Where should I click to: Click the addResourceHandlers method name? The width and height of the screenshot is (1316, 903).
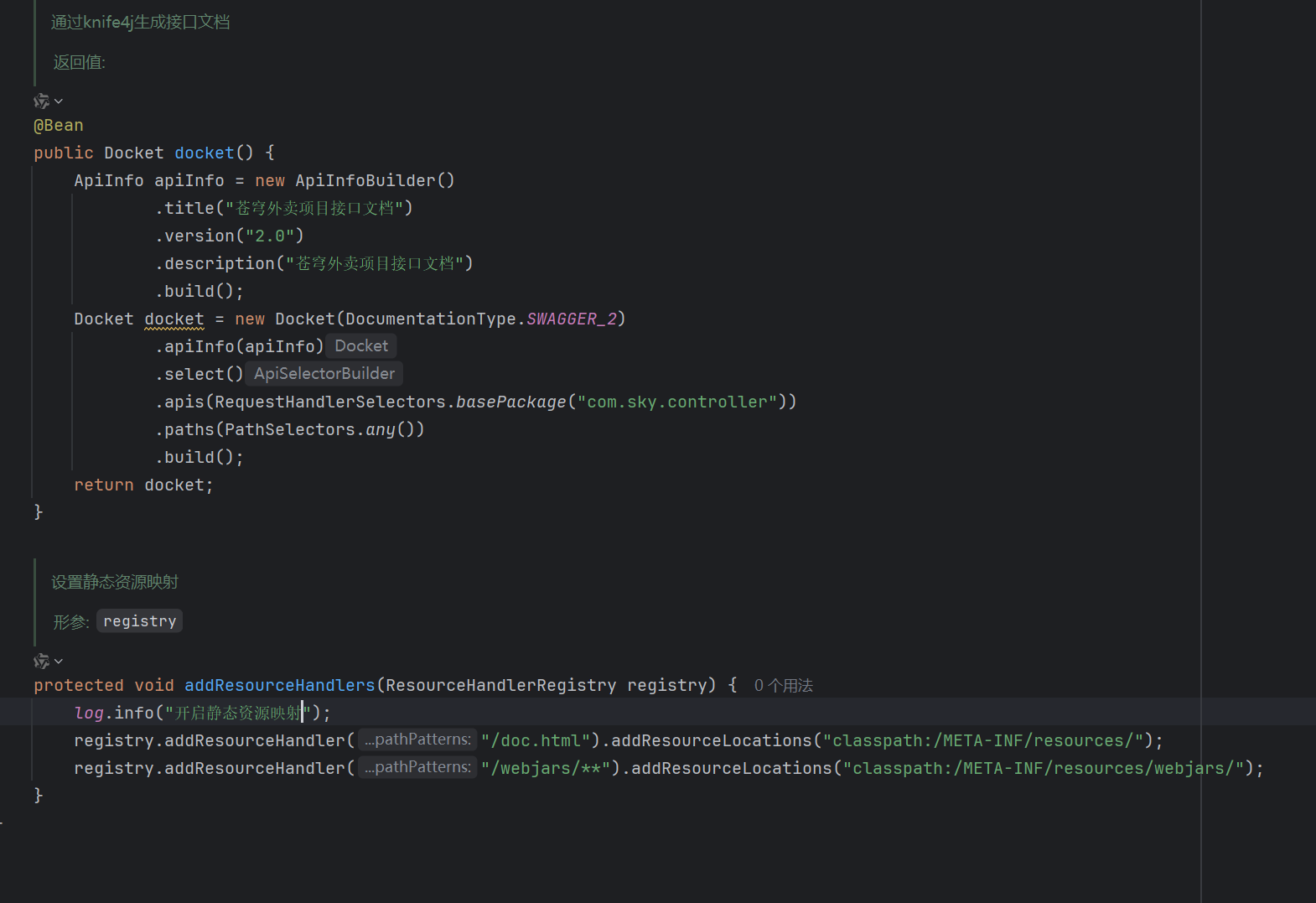(279, 686)
